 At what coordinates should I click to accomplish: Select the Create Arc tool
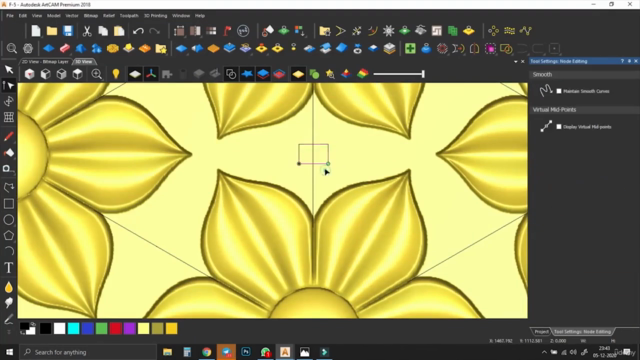click(9, 251)
